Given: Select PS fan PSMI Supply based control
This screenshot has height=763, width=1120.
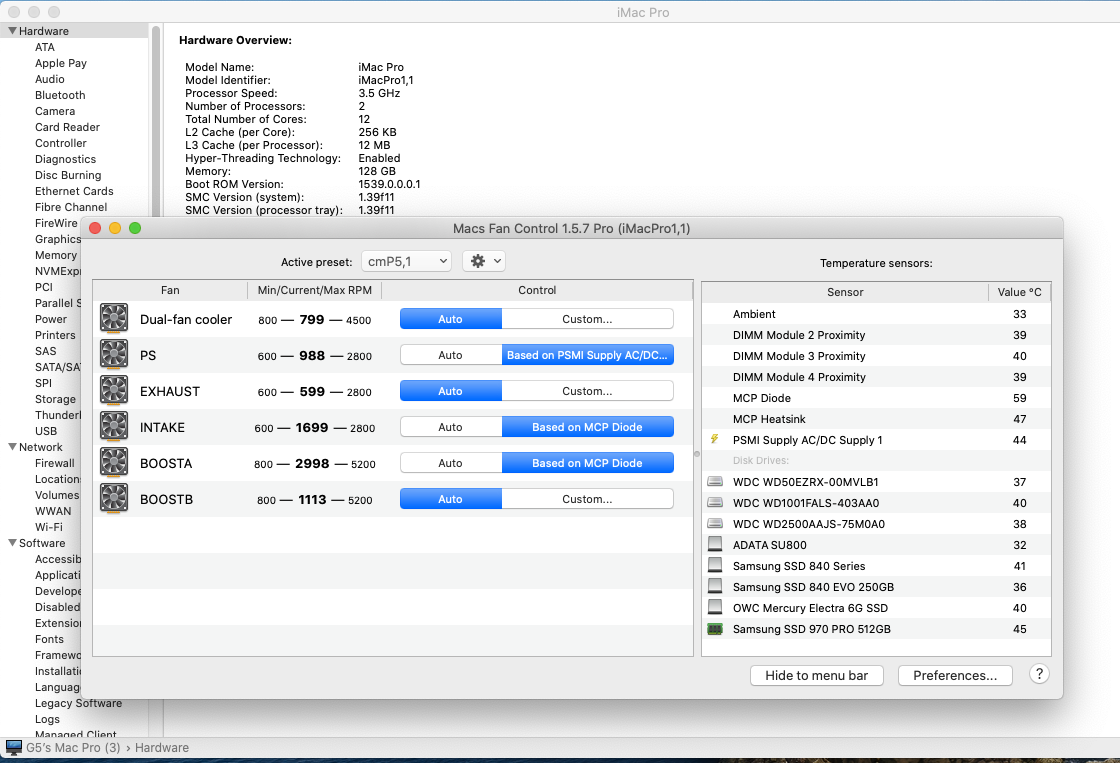Looking at the screenshot, I should point(587,354).
